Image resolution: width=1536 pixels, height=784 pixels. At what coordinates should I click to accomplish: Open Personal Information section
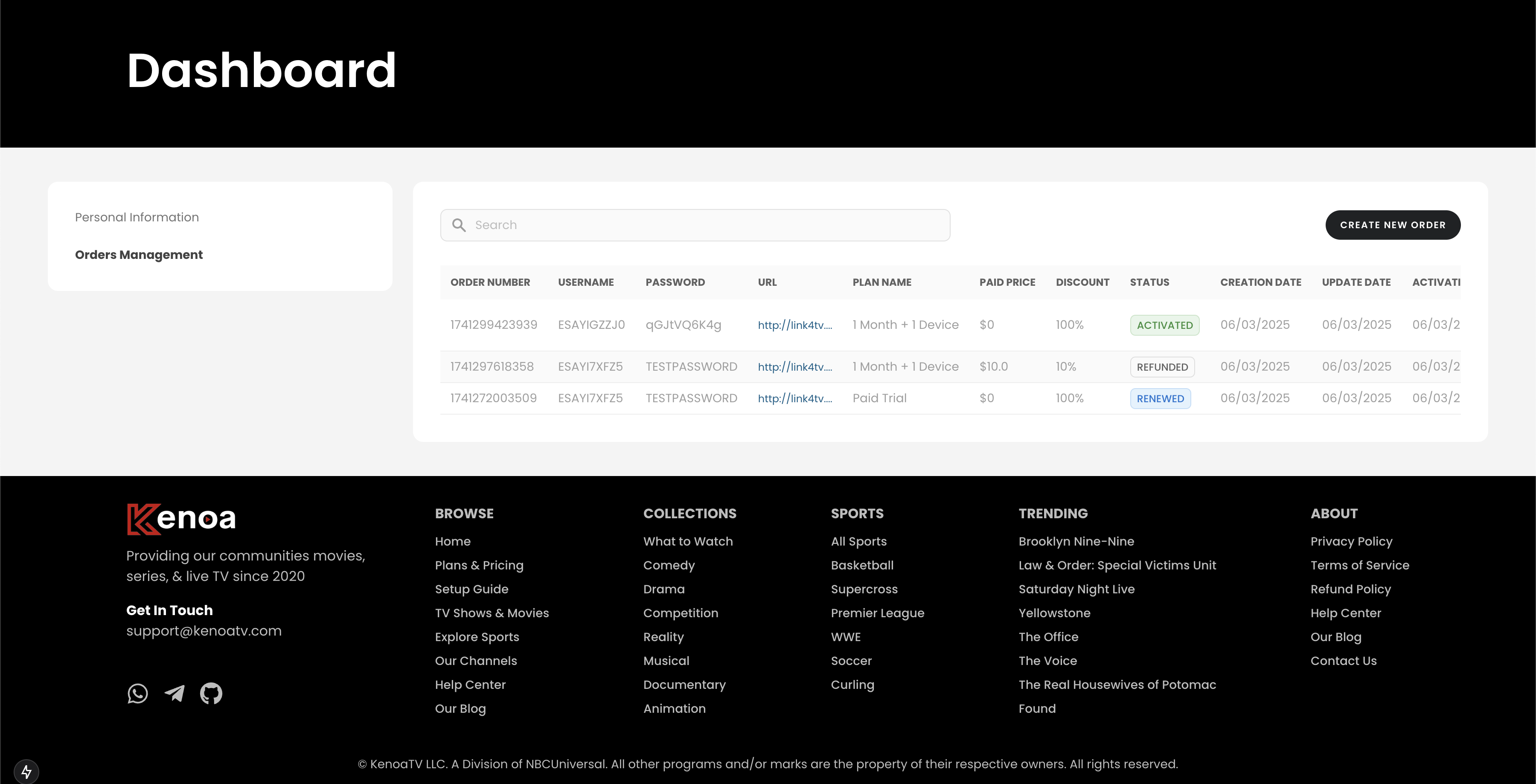[x=137, y=217]
